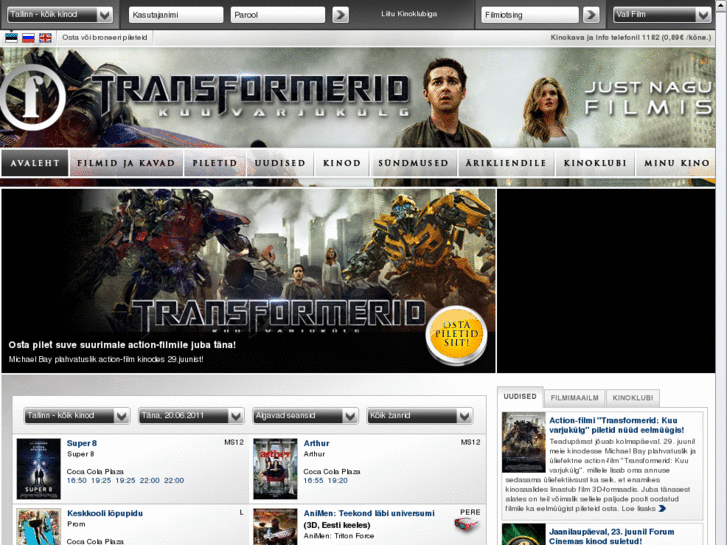This screenshot has width=727, height=545.
Task: Click Osta või broneeri pileteid link
Action: point(104,37)
